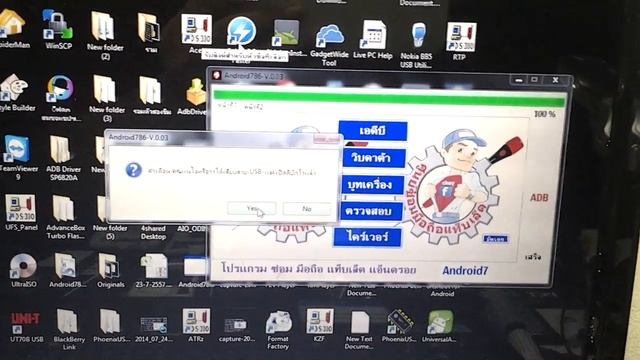The height and width of the screenshot is (360, 640).
Task: Open the New folder (2) icon
Action: click(104, 36)
